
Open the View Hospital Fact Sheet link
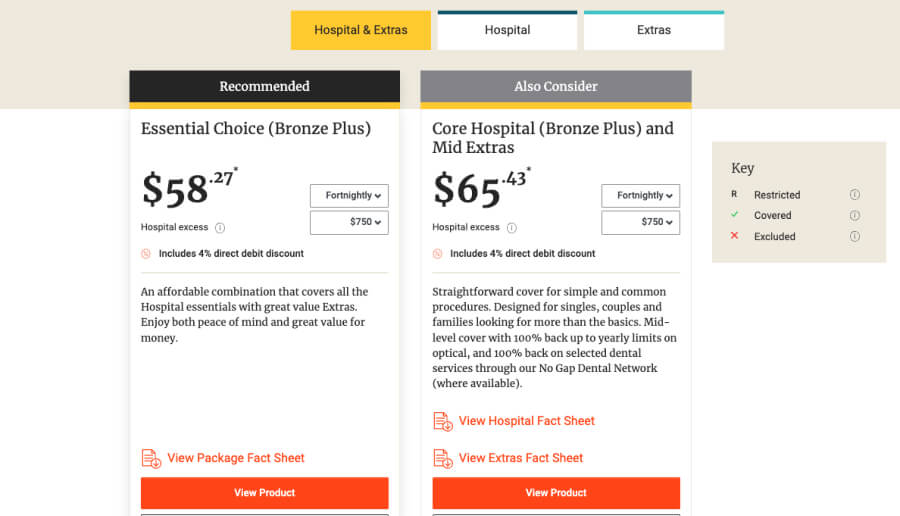coord(526,421)
